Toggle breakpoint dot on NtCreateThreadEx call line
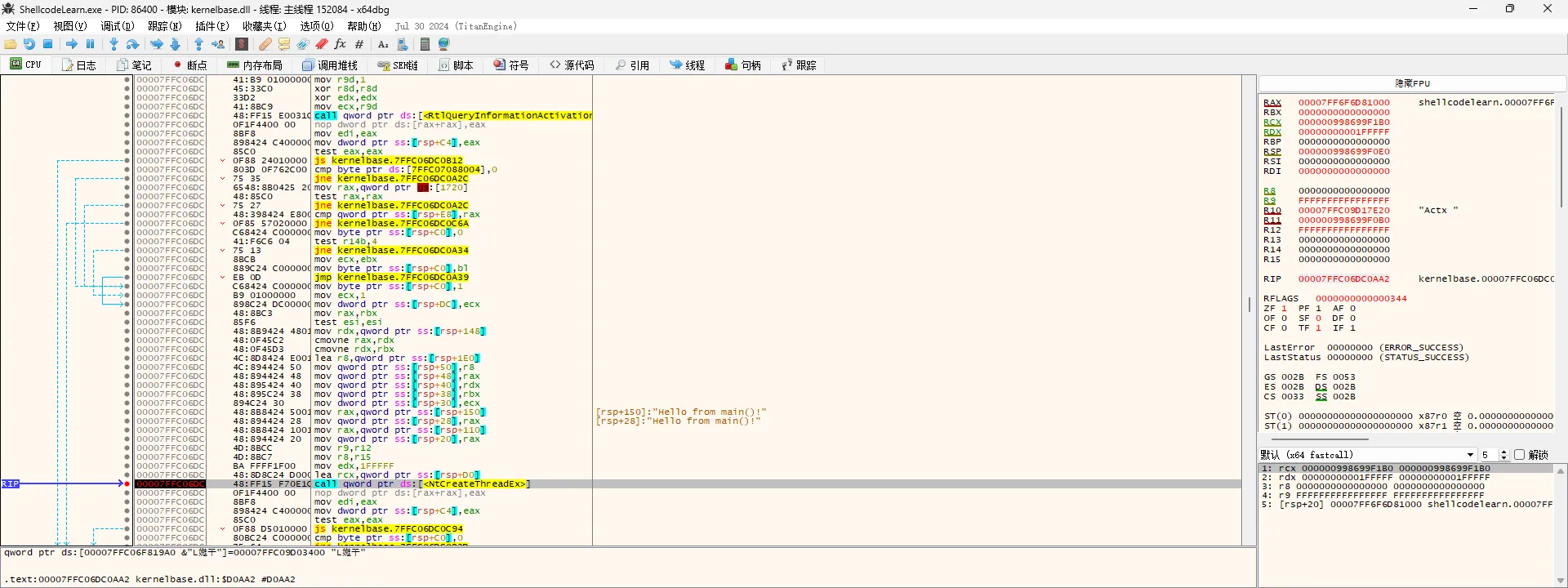Screen dimensions: 1568x588 click(127, 483)
